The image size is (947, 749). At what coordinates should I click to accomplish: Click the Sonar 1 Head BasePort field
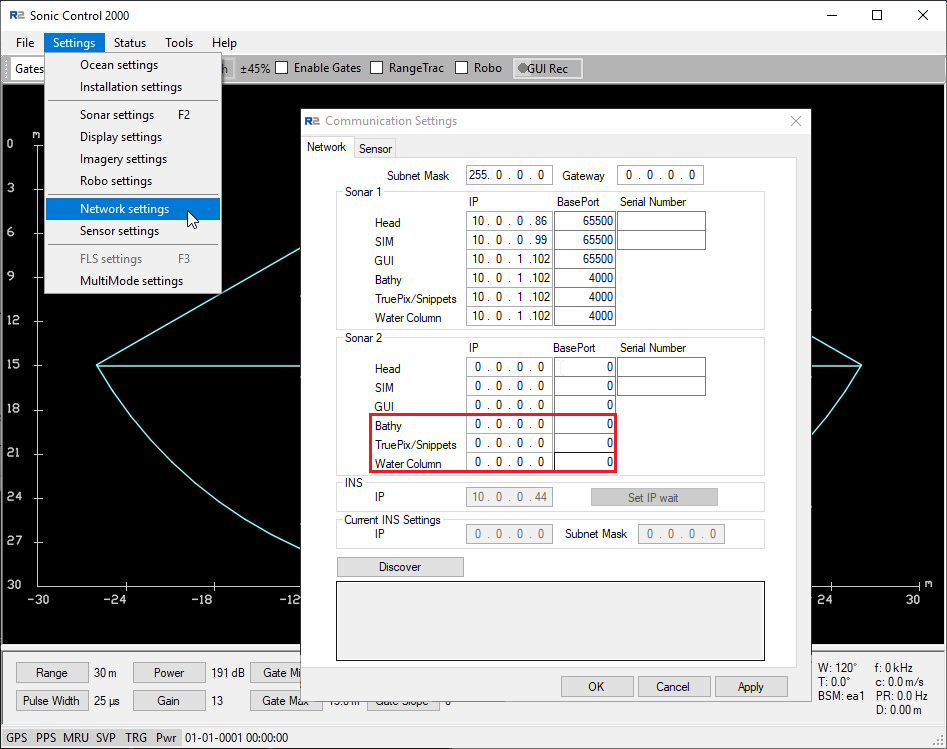(x=584, y=221)
